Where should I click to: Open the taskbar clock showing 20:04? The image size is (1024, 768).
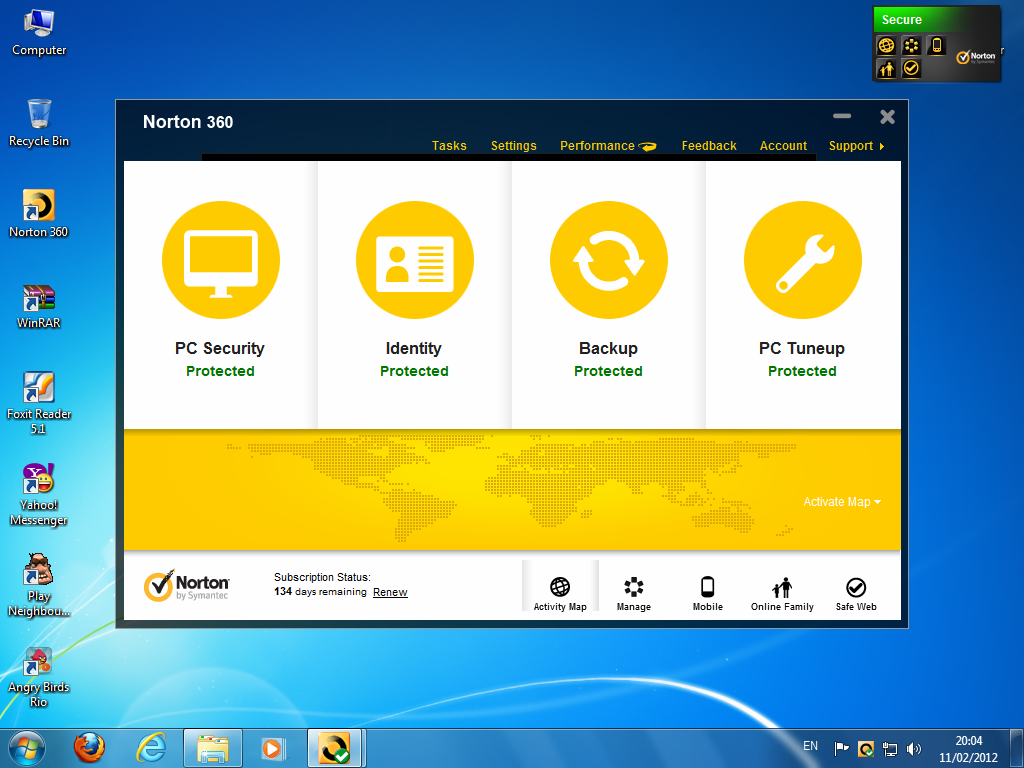pos(968,749)
